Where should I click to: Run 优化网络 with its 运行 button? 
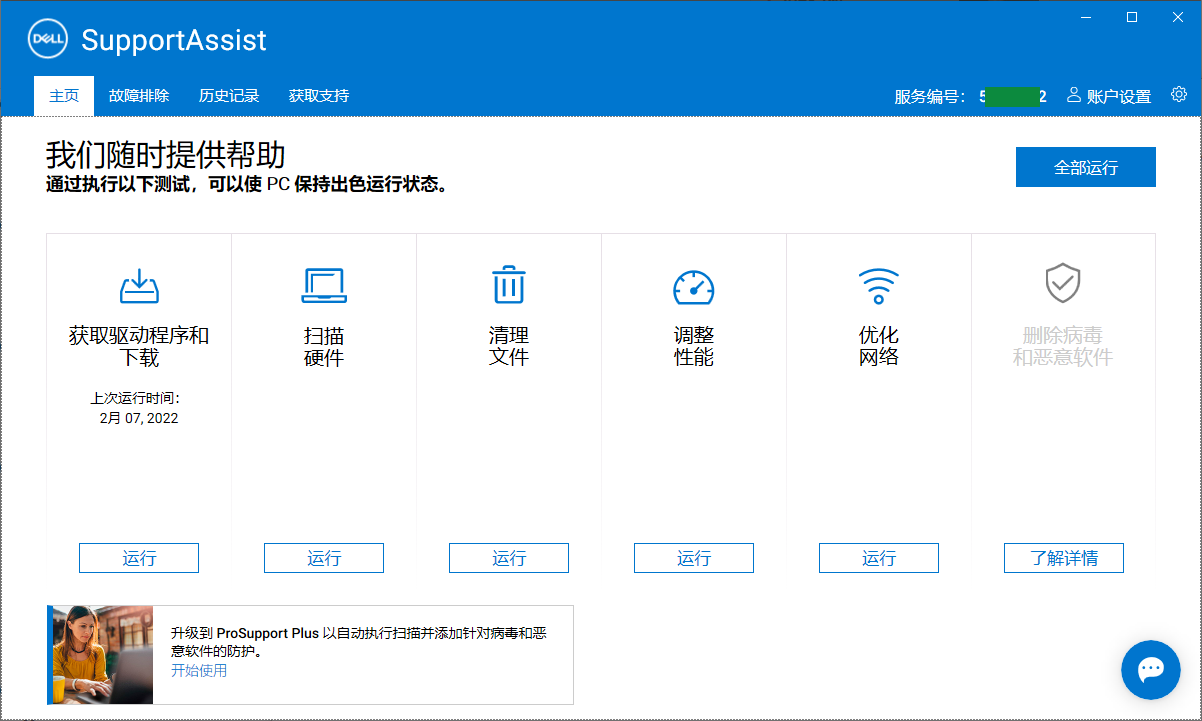(879, 558)
